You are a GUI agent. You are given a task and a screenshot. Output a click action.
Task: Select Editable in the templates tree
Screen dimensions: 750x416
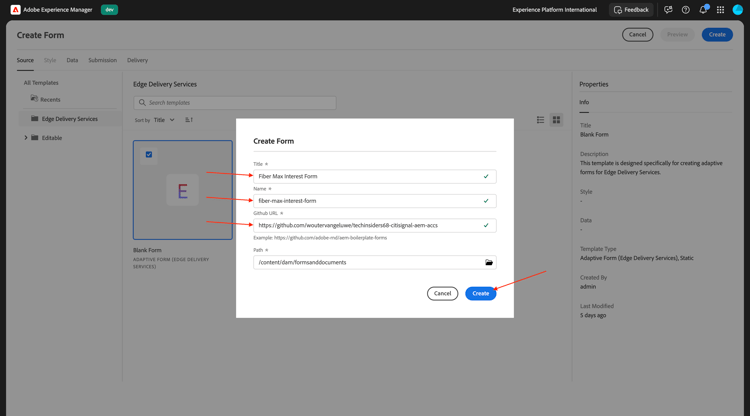pos(52,138)
